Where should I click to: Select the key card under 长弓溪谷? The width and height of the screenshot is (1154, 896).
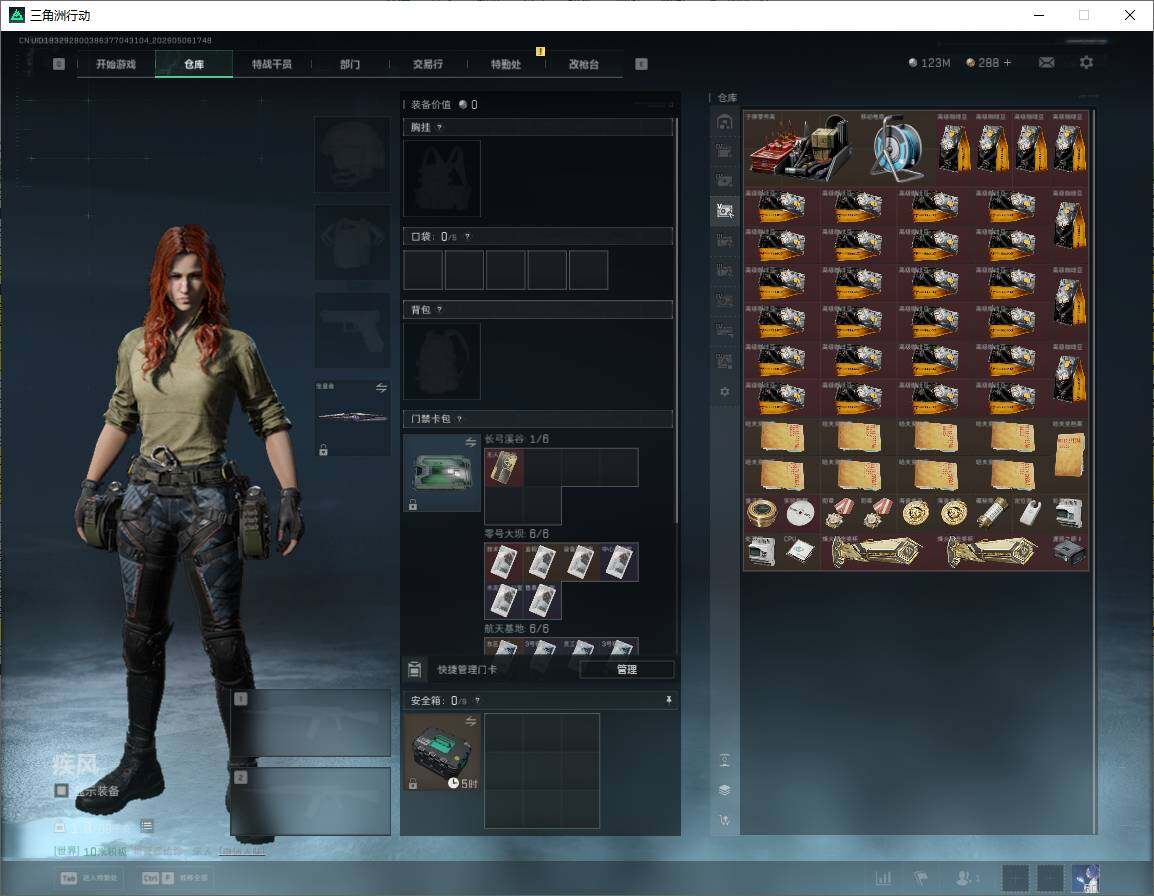point(504,467)
